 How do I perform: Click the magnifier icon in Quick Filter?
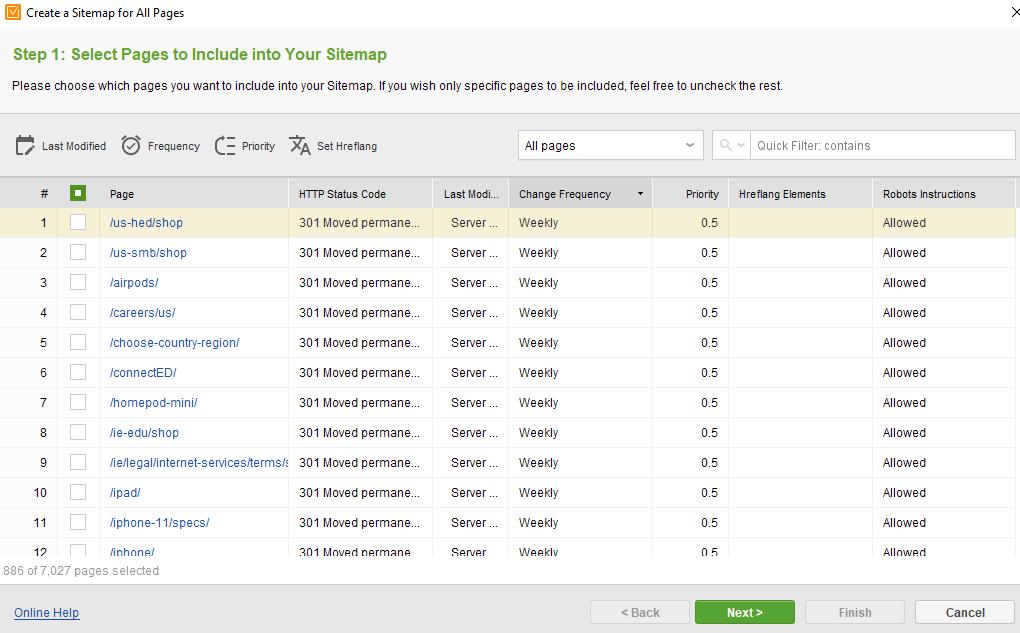725,145
